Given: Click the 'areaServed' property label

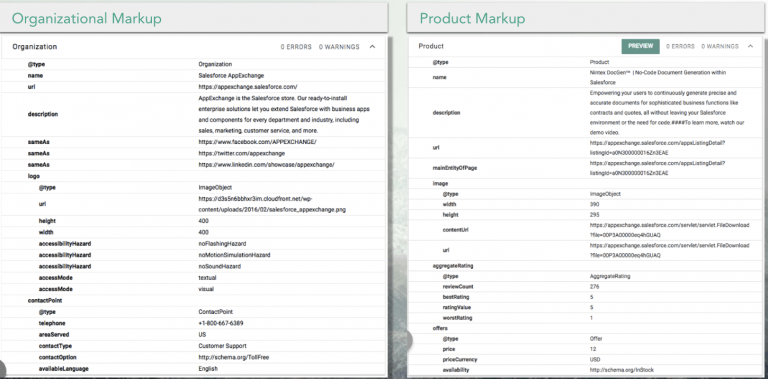Looking at the screenshot, I should tap(54, 334).
